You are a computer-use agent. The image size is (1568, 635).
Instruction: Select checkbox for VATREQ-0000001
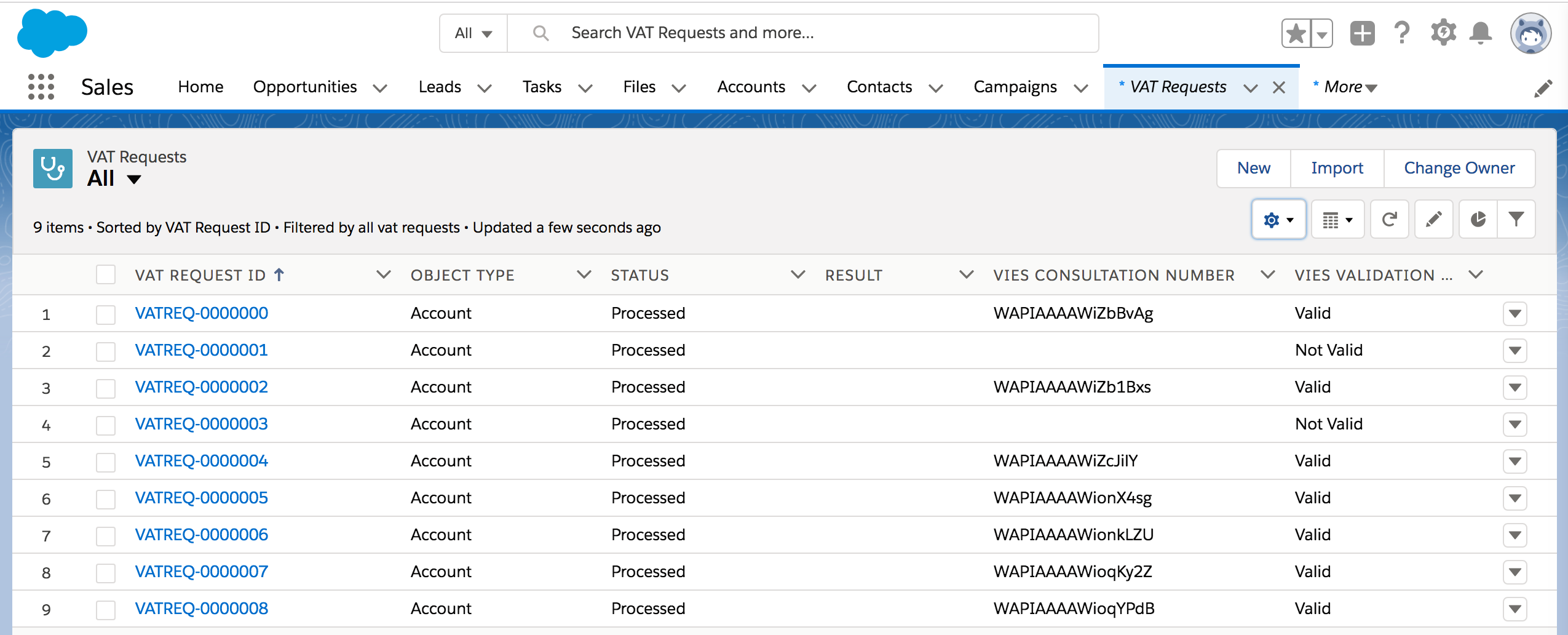[106, 351]
